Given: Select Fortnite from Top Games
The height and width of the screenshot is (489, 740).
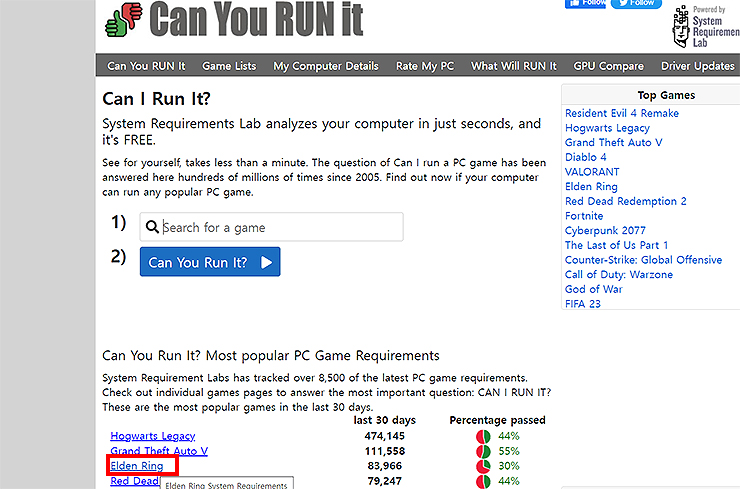Looking at the screenshot, I should coord(584,216).
